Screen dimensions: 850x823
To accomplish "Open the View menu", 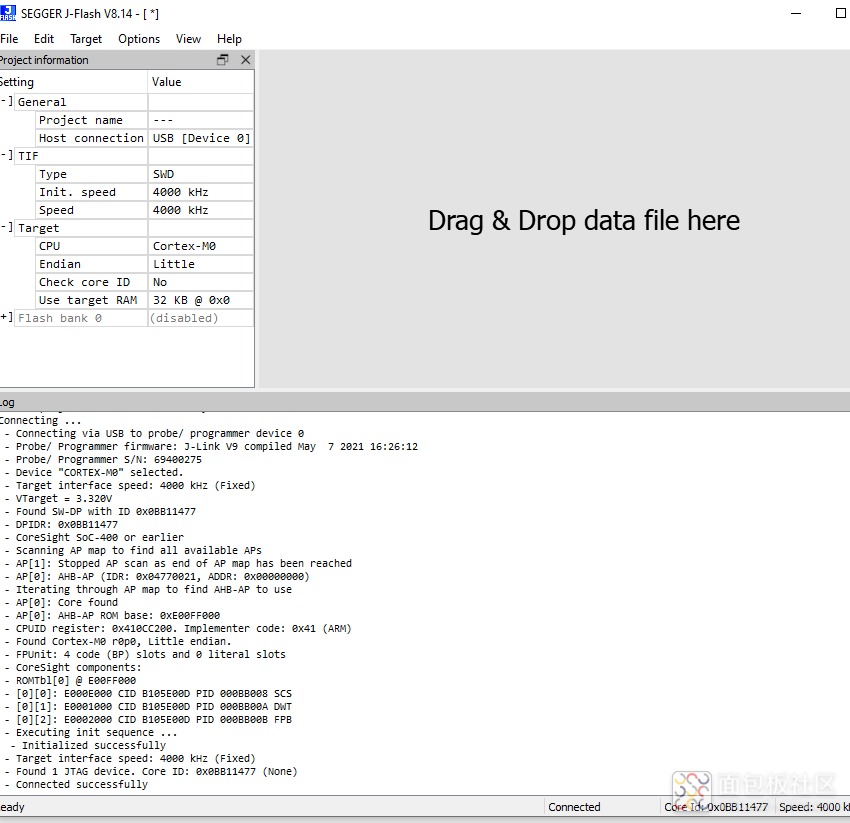I will pyautogui.click(x=188, y=39).
